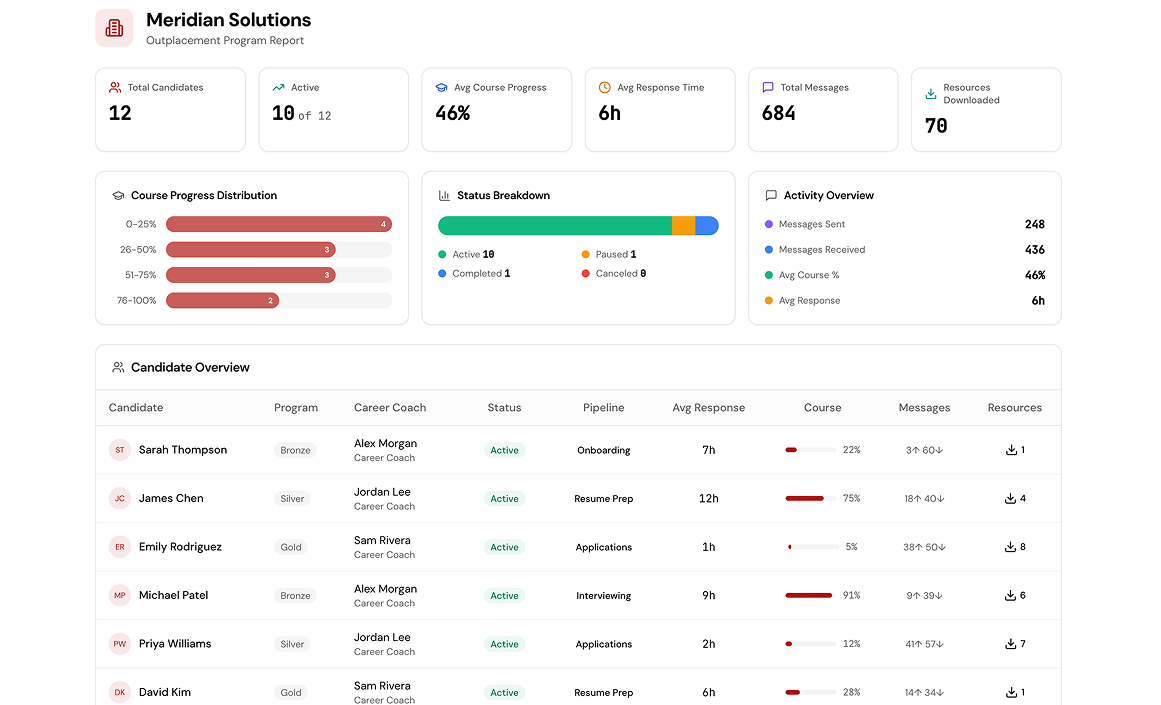Click the blue Completed segment of status bar

pyautogui.click(x=707, y=226)
